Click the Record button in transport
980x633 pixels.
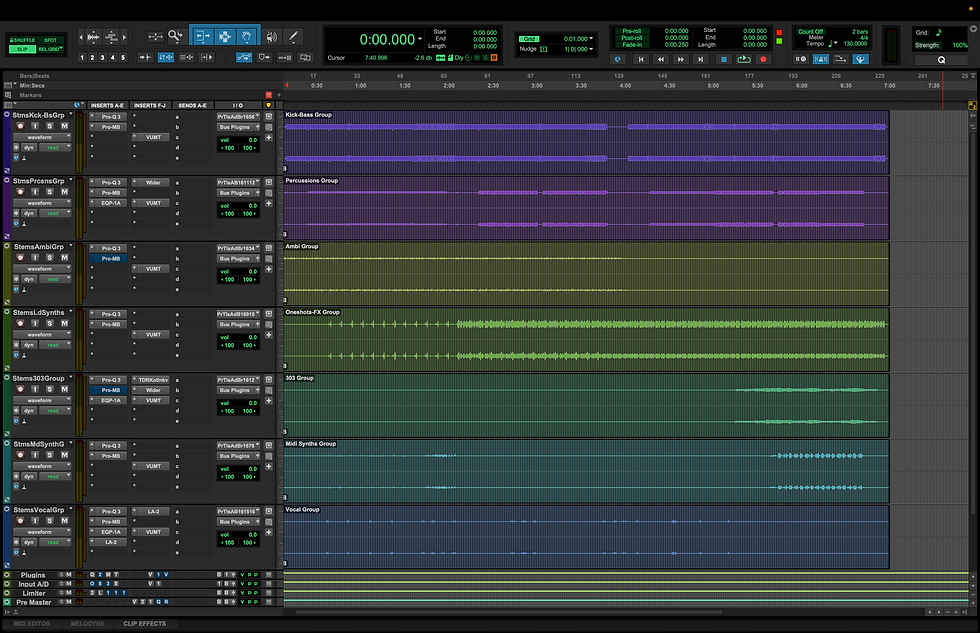[763, 59]
